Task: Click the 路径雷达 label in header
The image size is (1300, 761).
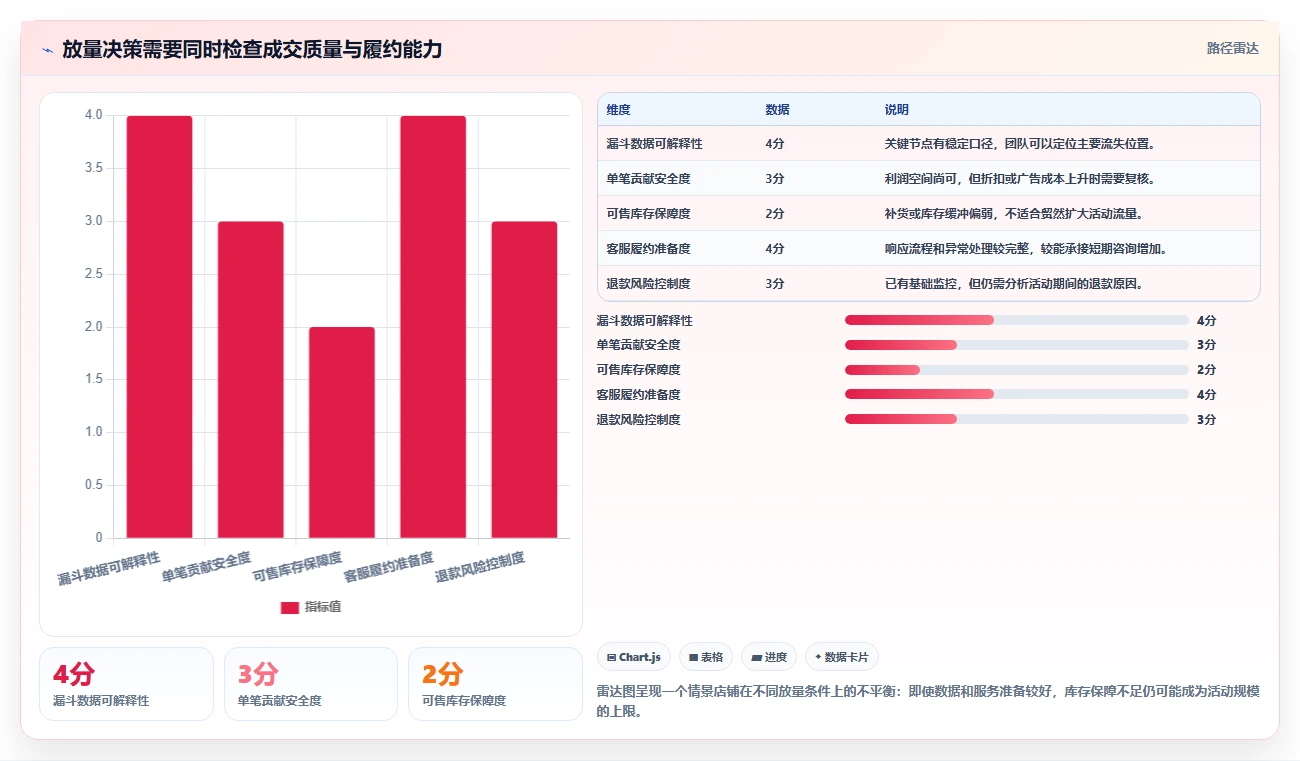Action: click(x=1232, y=48)
